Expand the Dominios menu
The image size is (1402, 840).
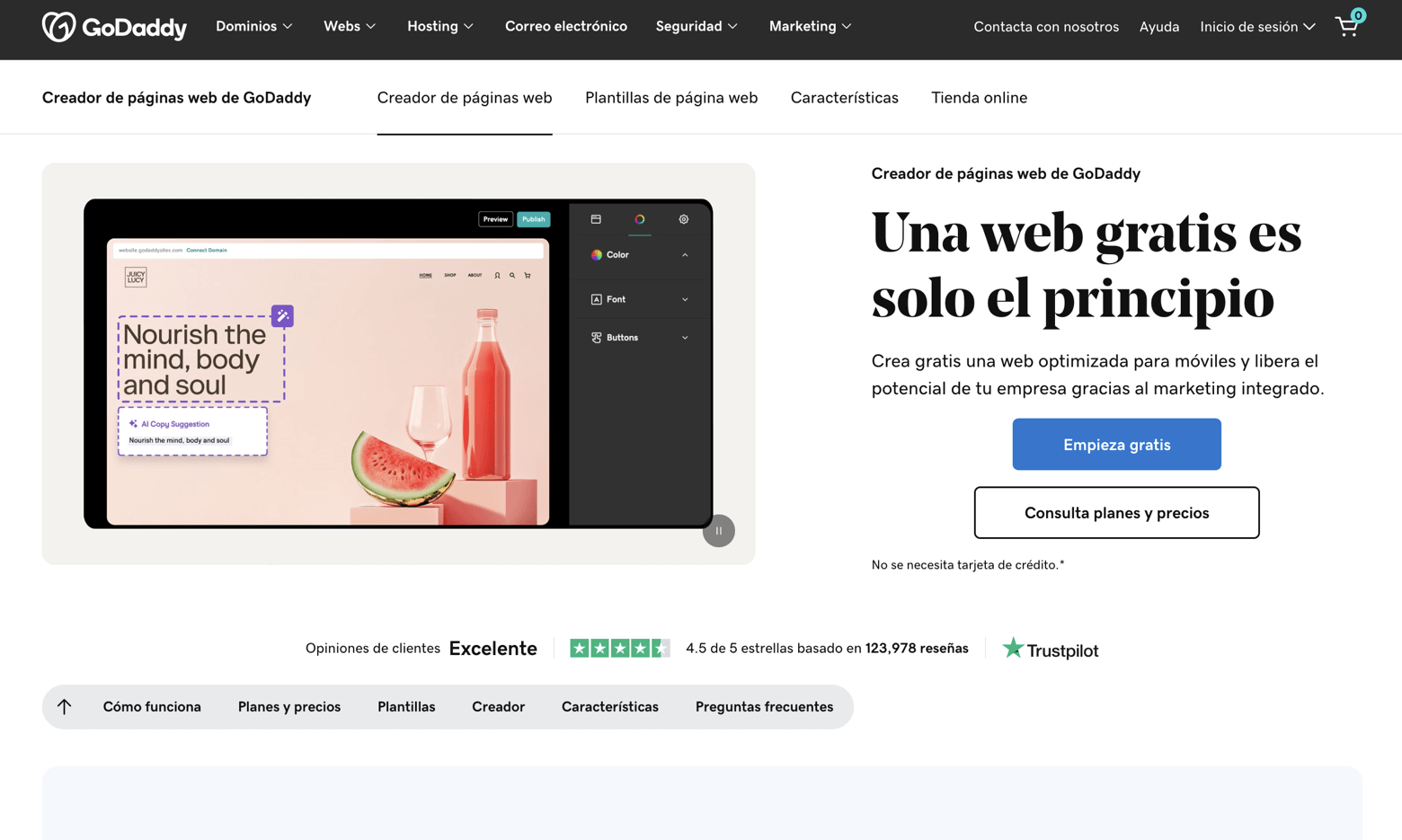pyautogui.click(x=254, y=27)
